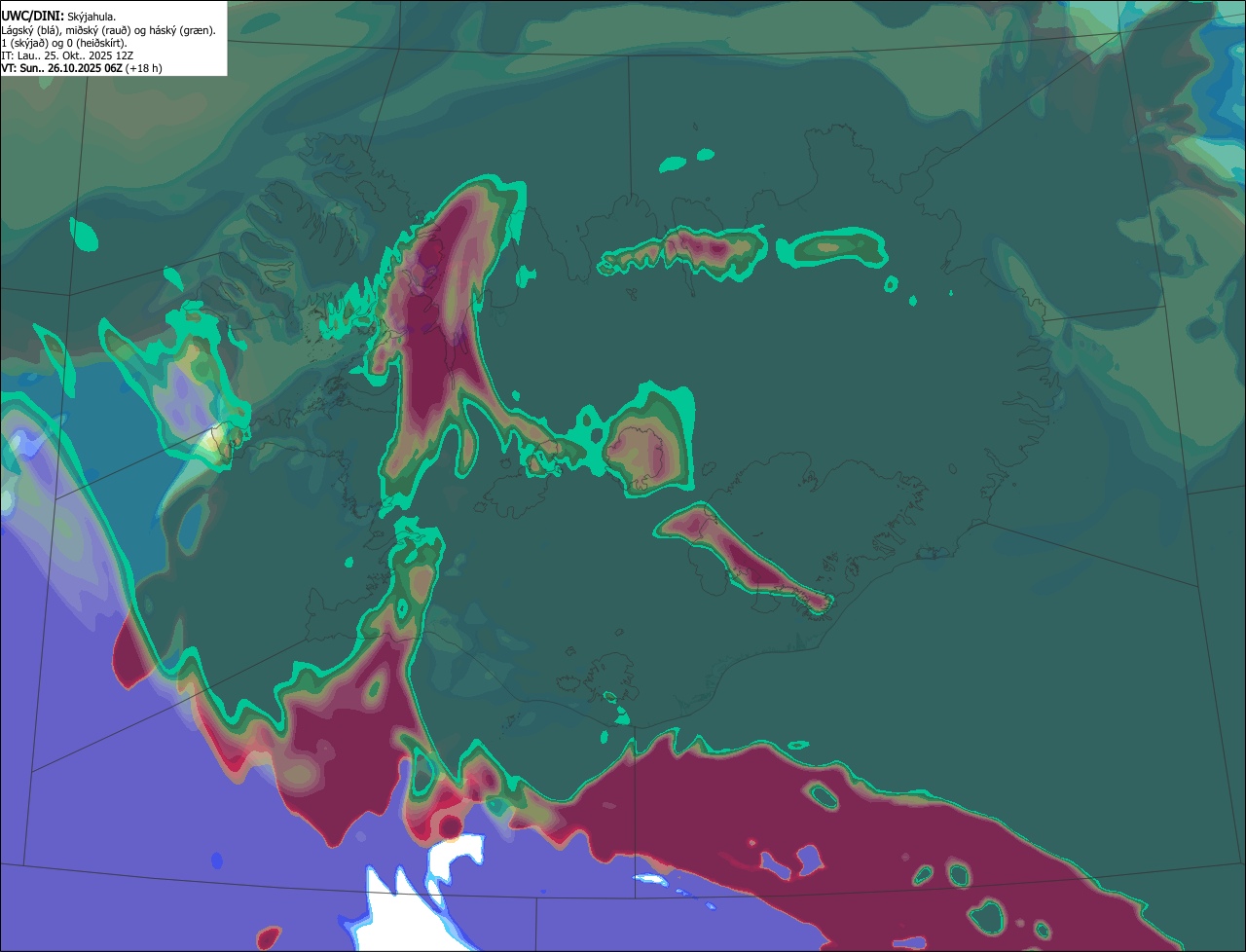Viewport: 1246px width, 952px height.
Task: Click the 'Lágský (blá), miðský (rauð)' legend line
Action: click(109, 30)
